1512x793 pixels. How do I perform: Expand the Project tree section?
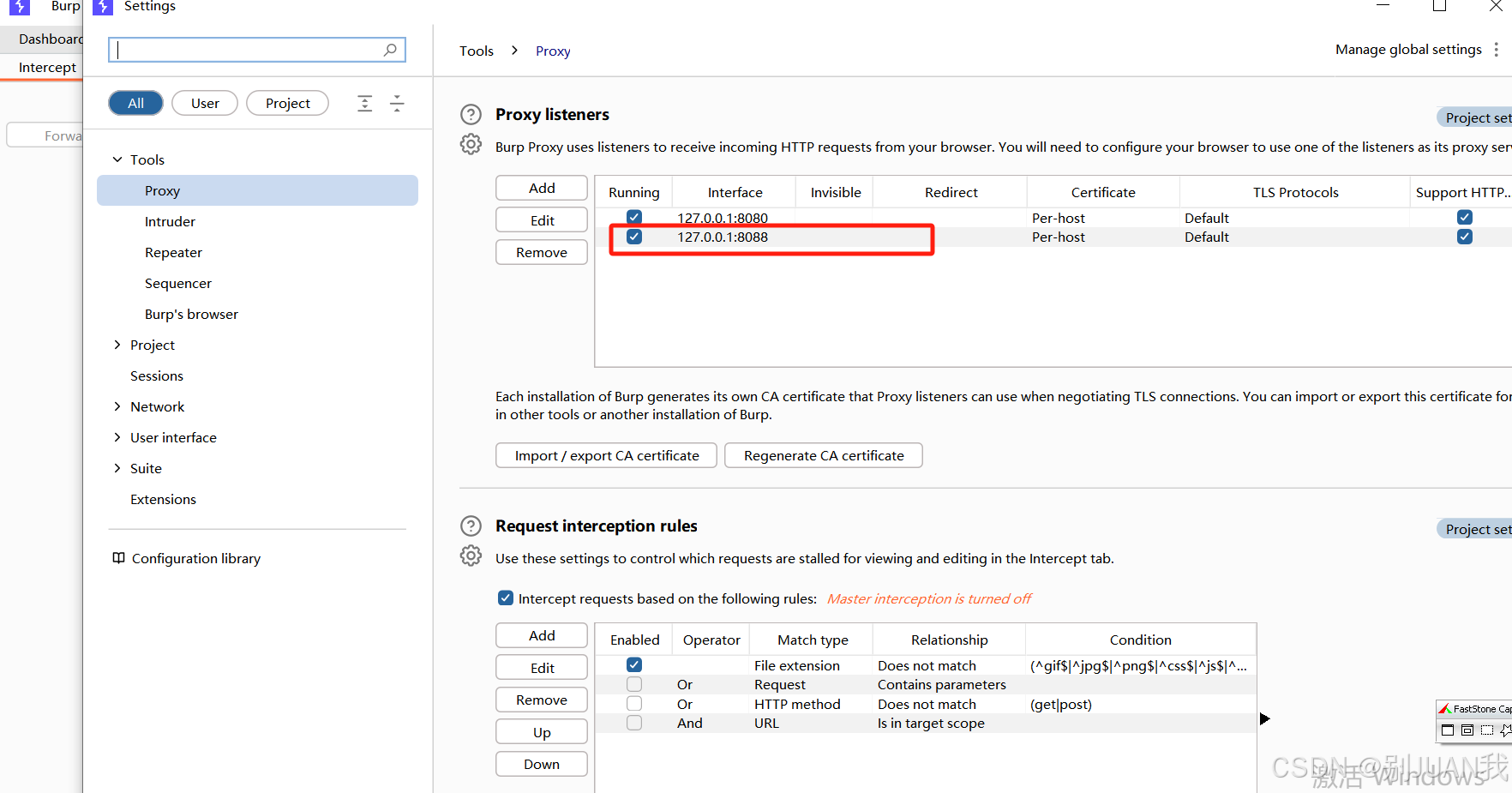click(x=117, y=345)
